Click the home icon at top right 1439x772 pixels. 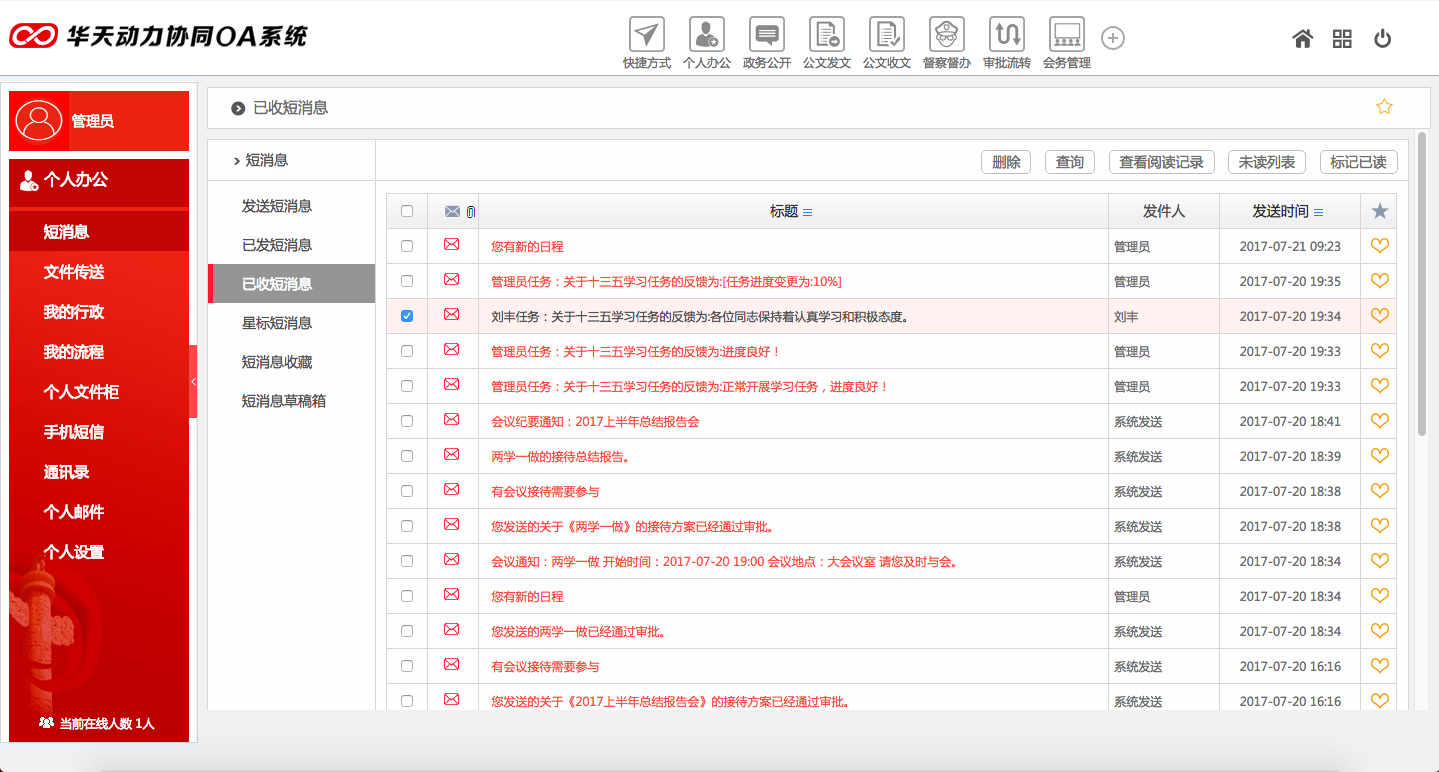point(1301,38)
